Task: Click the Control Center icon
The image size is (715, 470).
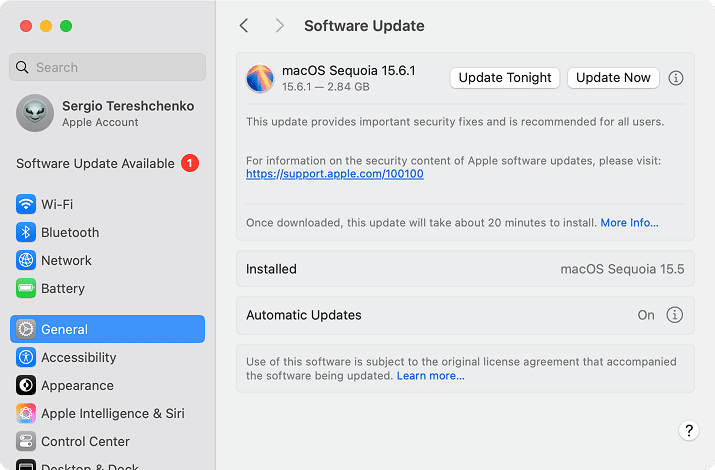Action: 26,441
